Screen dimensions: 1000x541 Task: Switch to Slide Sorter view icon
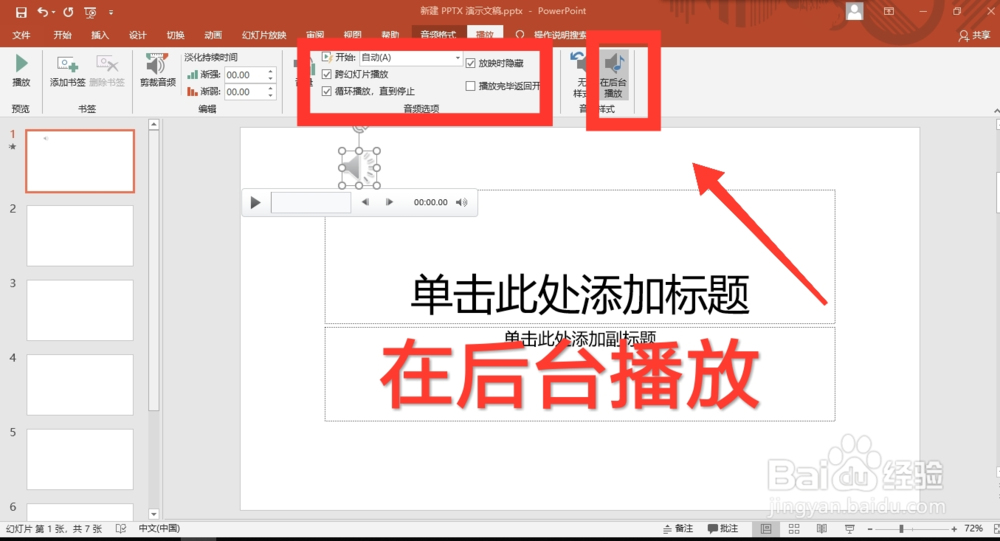click(x=794, y=529)
